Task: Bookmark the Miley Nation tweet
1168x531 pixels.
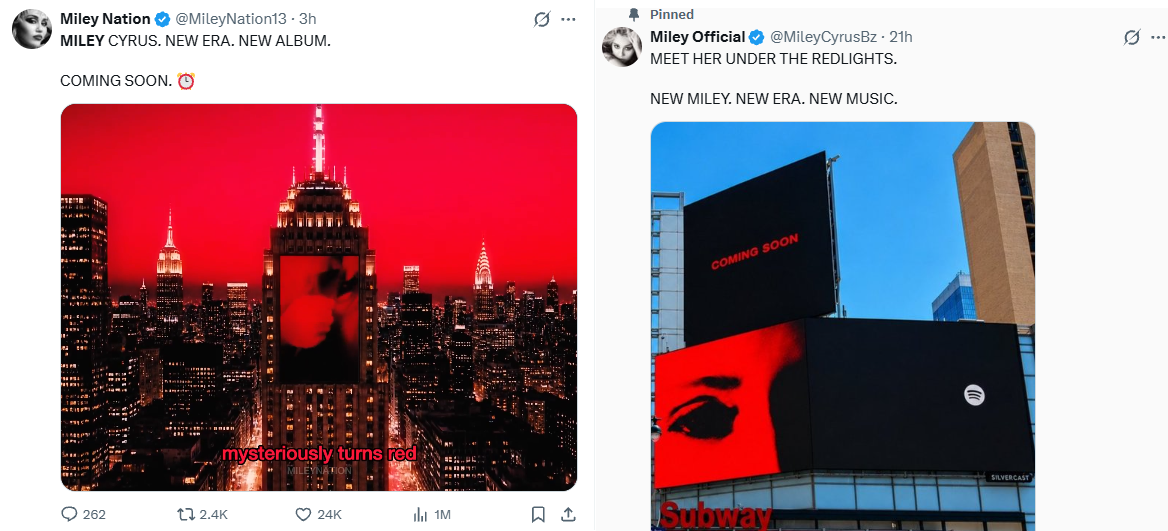Action: [x=538, y=514]
